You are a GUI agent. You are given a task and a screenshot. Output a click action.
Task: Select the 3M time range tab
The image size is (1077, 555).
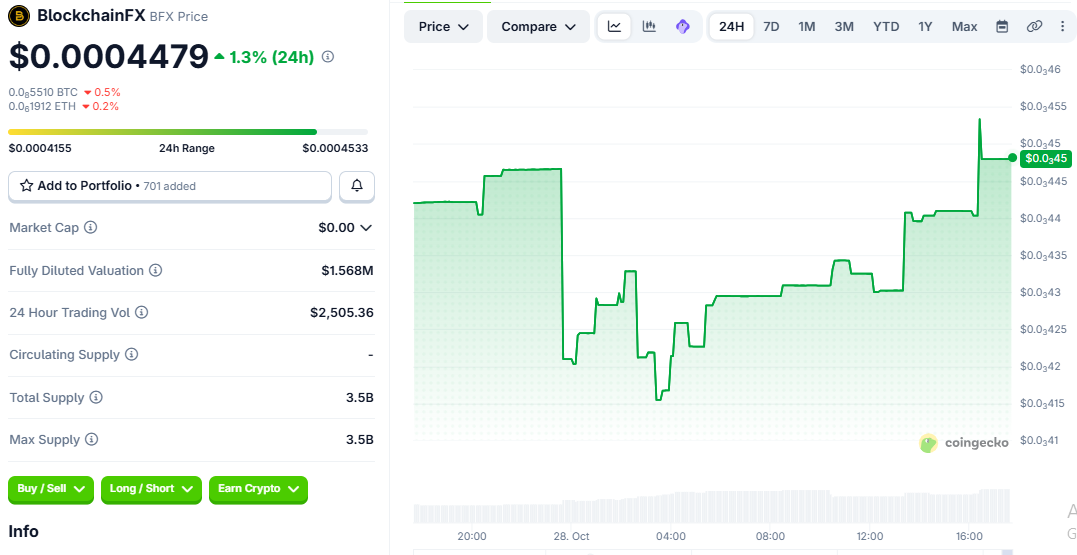click(844, 27)
